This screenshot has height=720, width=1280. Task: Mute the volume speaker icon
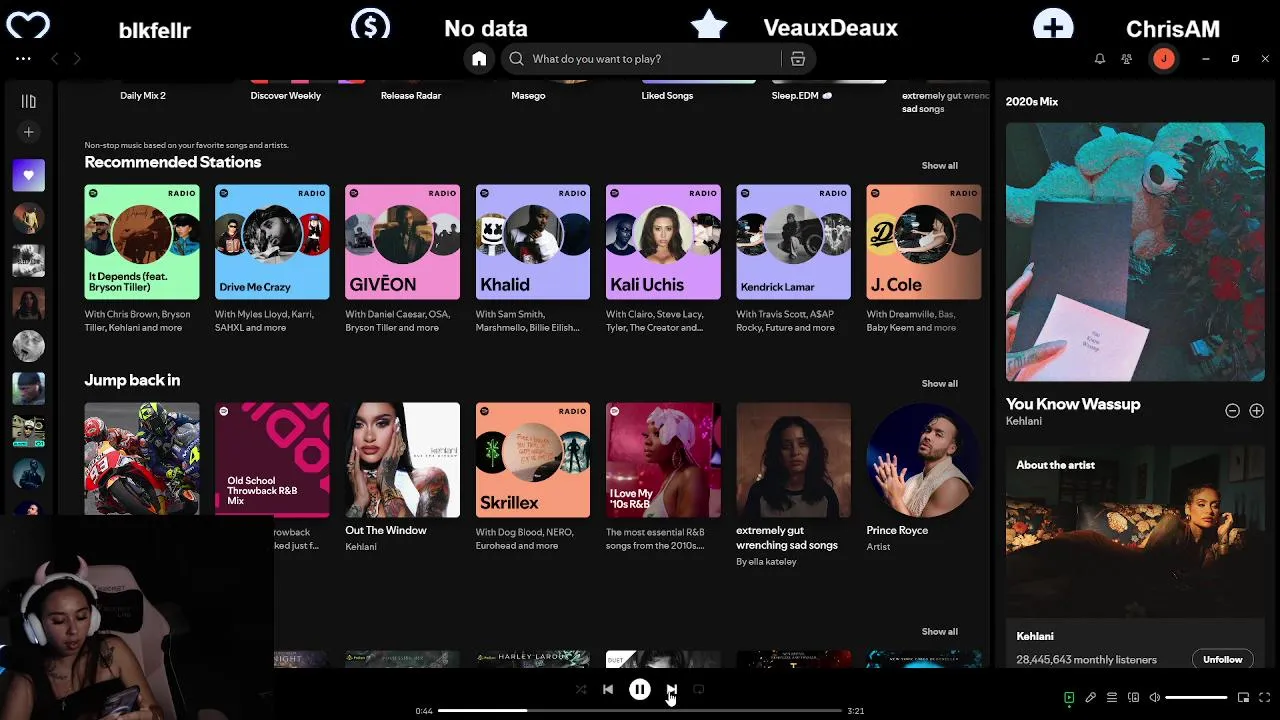pos(1155,698)
